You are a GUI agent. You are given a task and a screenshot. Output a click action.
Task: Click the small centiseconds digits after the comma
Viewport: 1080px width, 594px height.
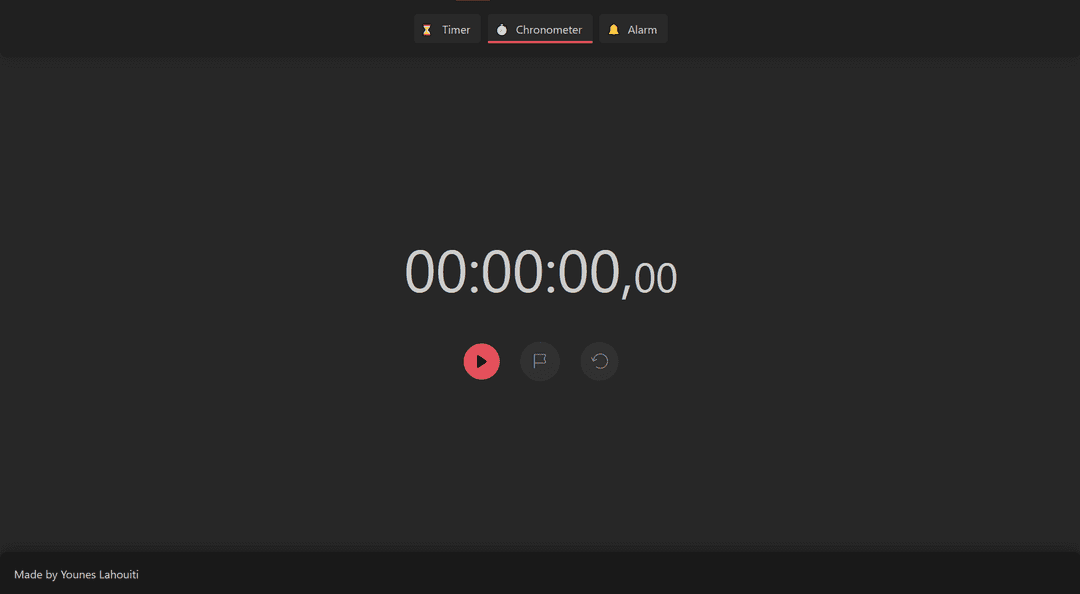[x=655, y=278]
